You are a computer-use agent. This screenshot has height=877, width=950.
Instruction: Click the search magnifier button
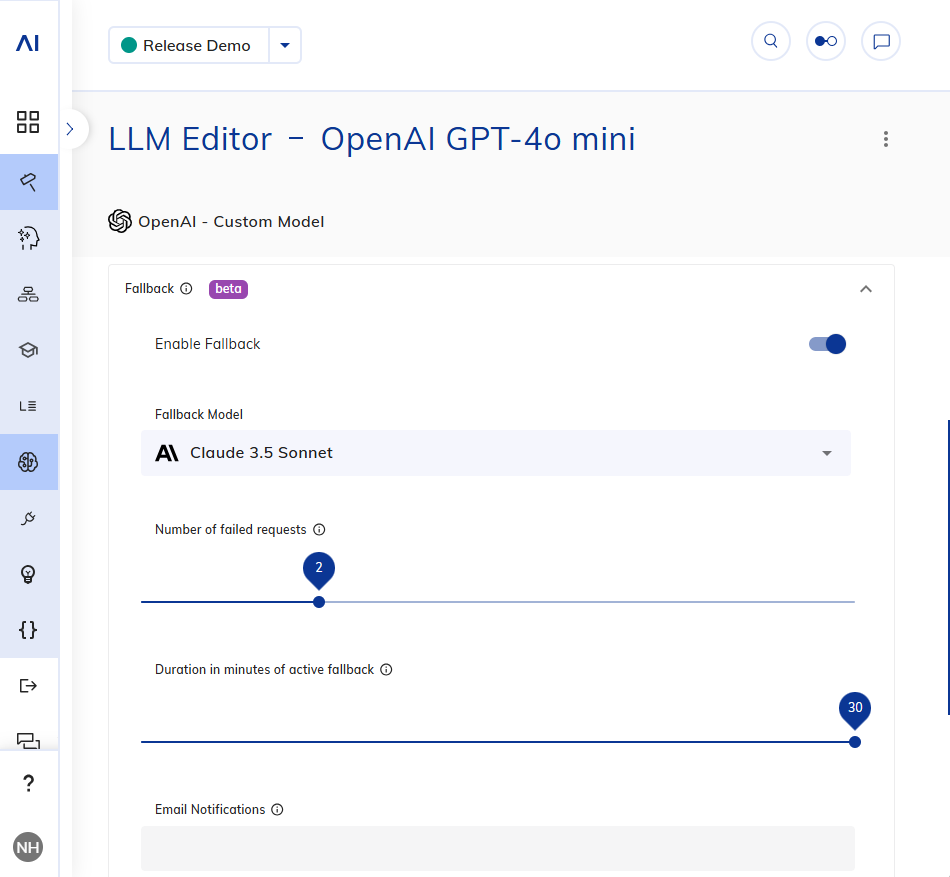(x=771, y=41)
